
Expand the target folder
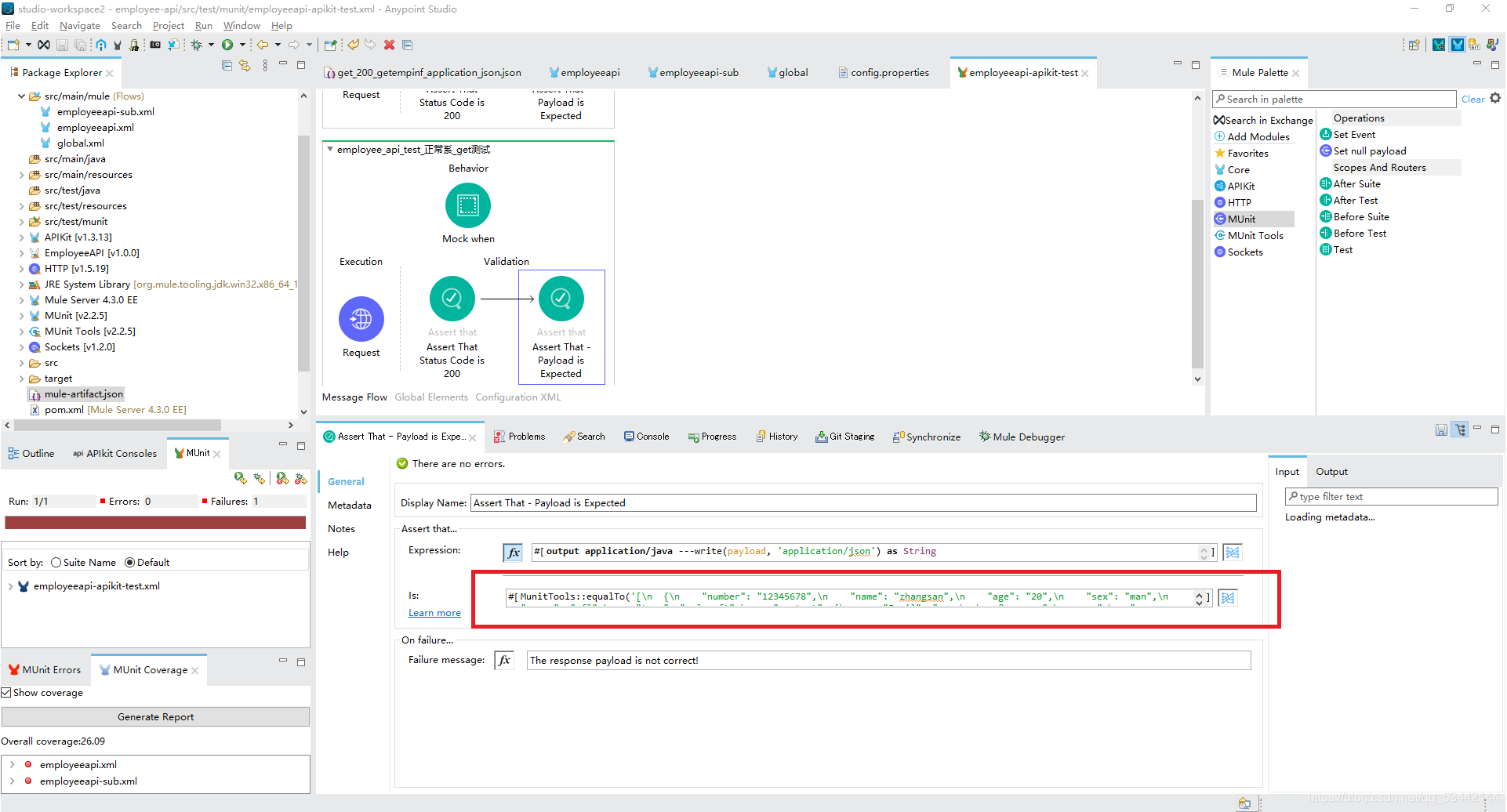(x=21, y=379)
